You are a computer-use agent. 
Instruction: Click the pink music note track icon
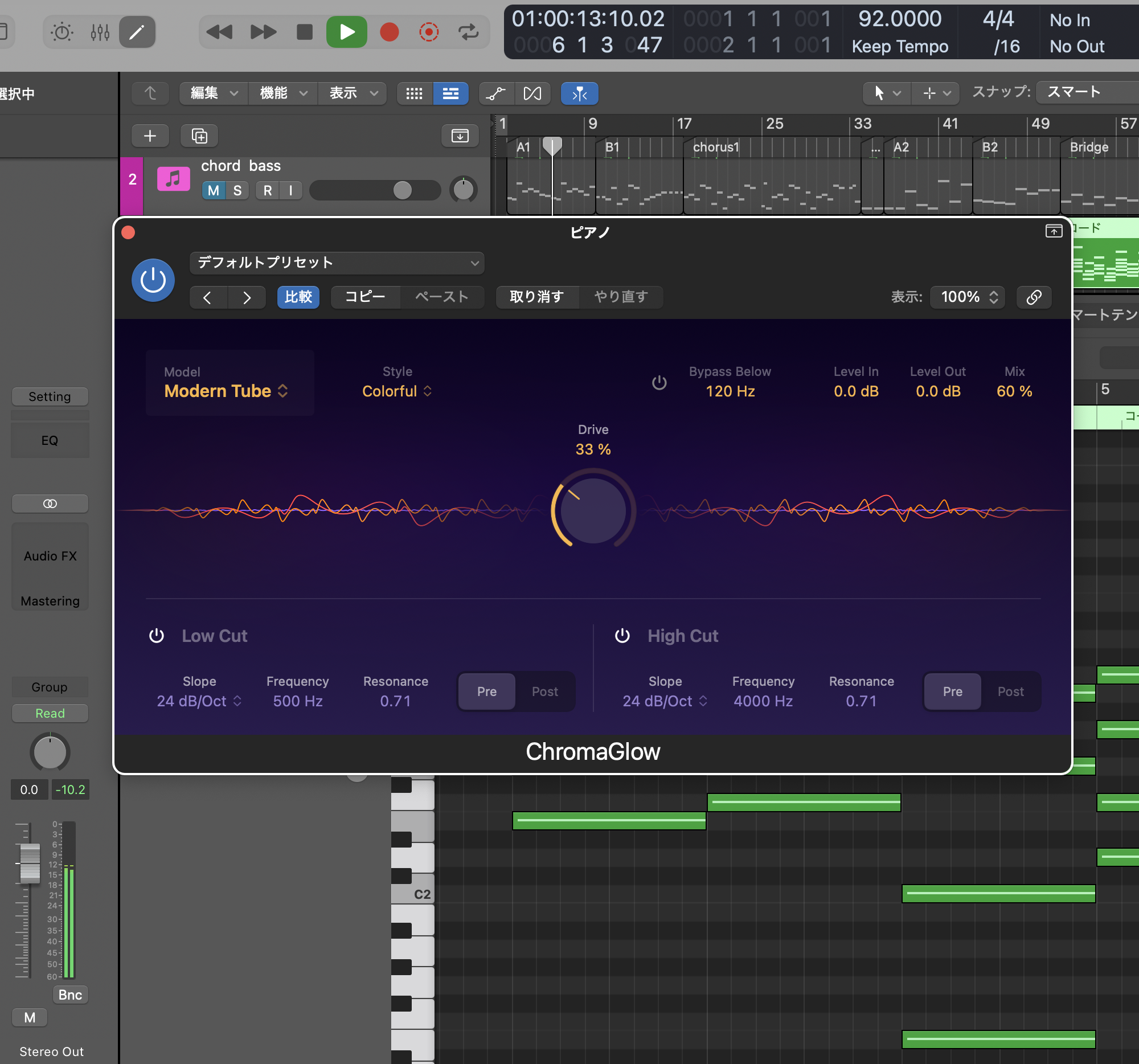(x=174, y=179)
